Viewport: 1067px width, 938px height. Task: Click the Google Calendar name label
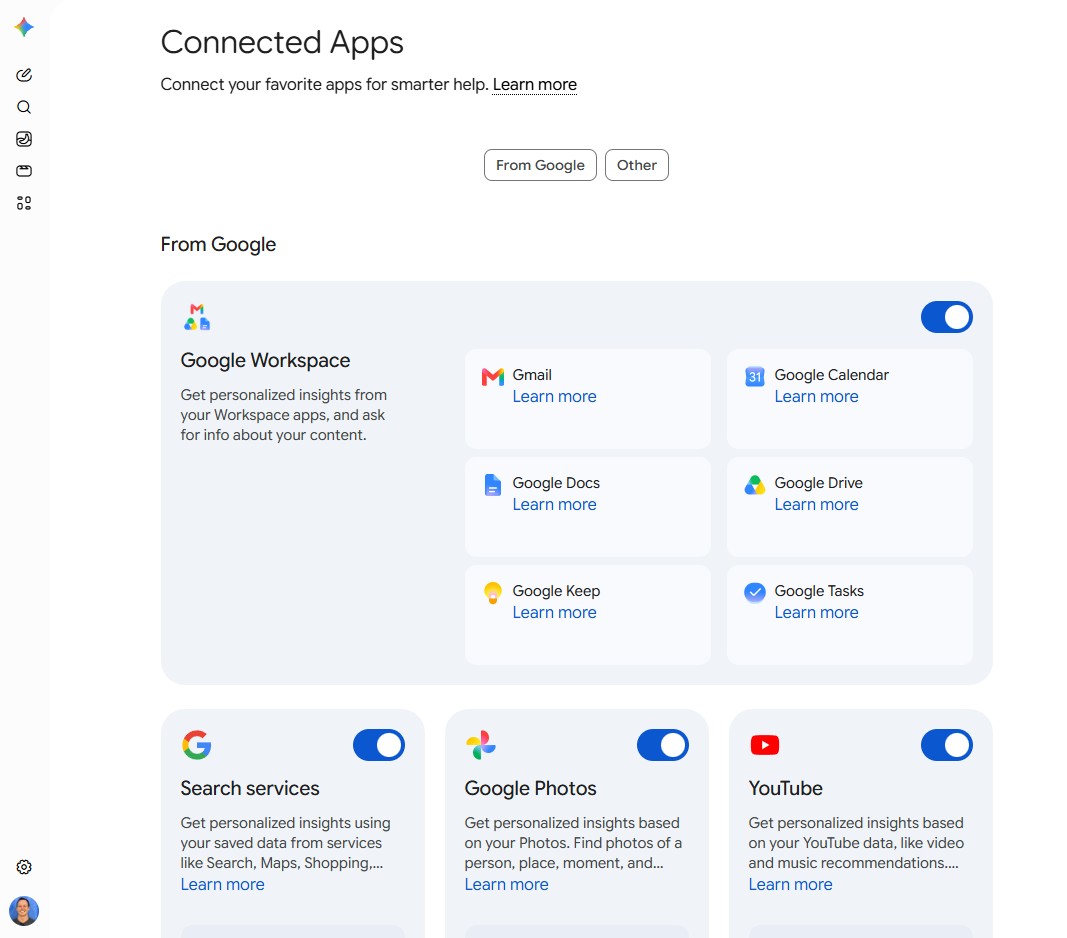click(x=832, y=376)
